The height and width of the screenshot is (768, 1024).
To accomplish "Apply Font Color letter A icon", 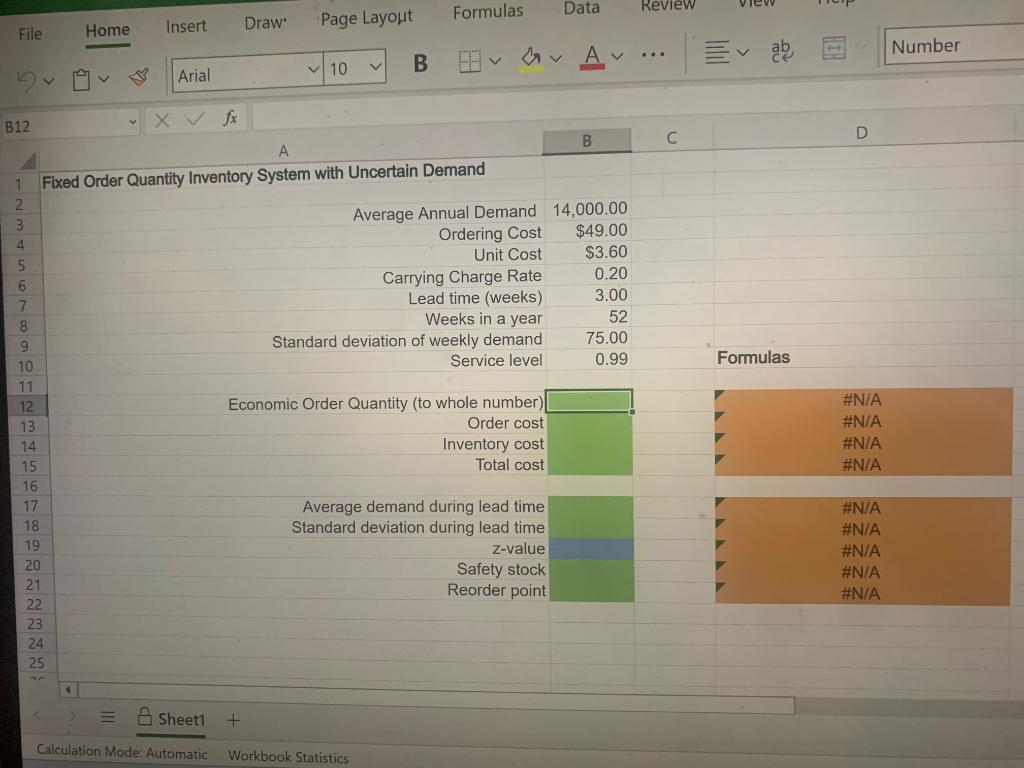I will (592, 57).
